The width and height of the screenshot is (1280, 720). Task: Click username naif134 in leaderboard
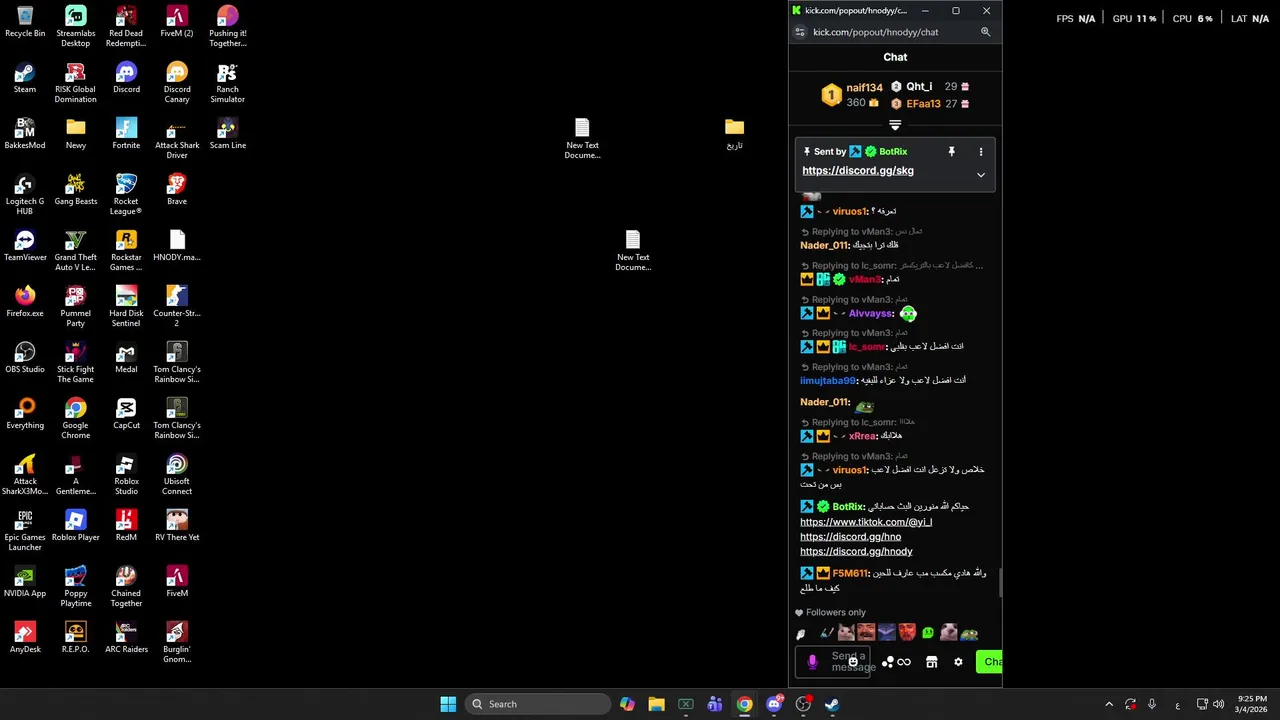[864, 88]
